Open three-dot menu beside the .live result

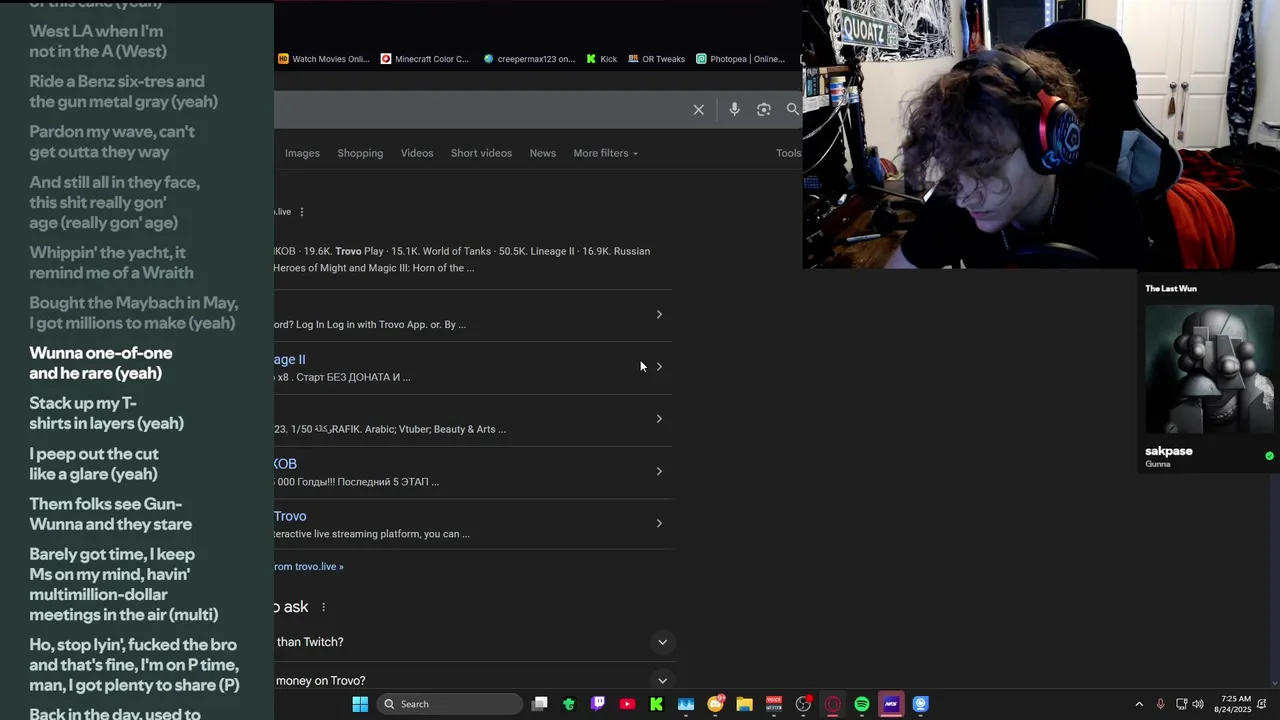(x=302, y=212)
